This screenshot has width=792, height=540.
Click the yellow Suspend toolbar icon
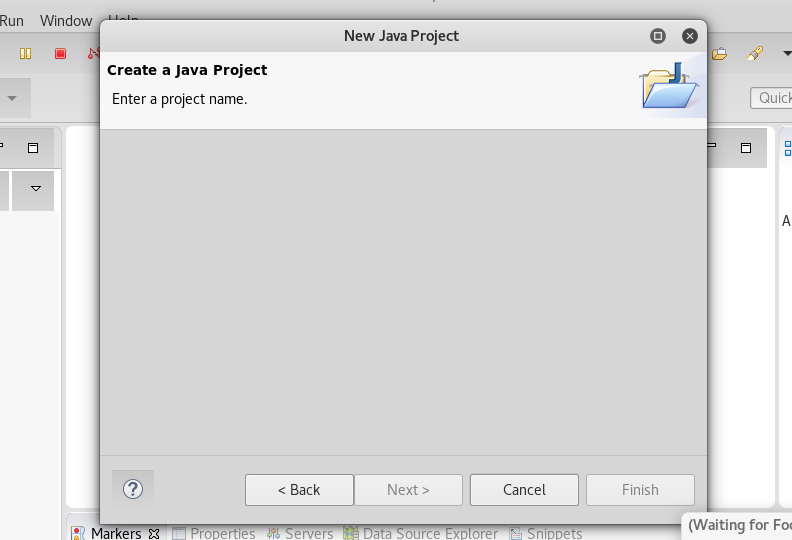coord(25,54)
